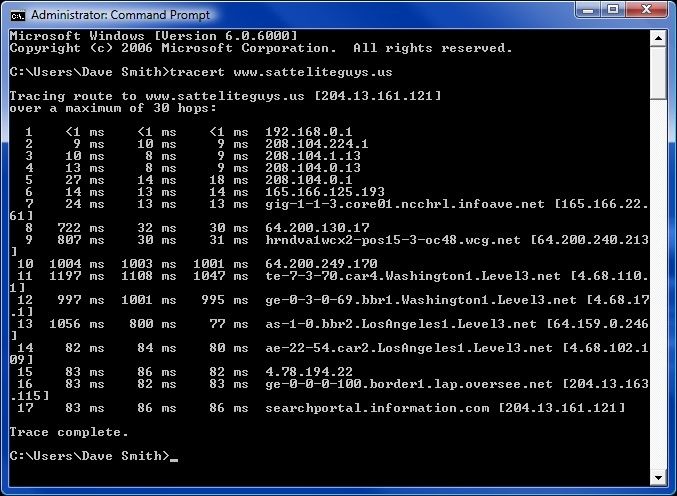The width and height of the screenshot is (677, 496).
Task: Click the hop 1 address 192.168.0.1
Action: coord(309,132)
